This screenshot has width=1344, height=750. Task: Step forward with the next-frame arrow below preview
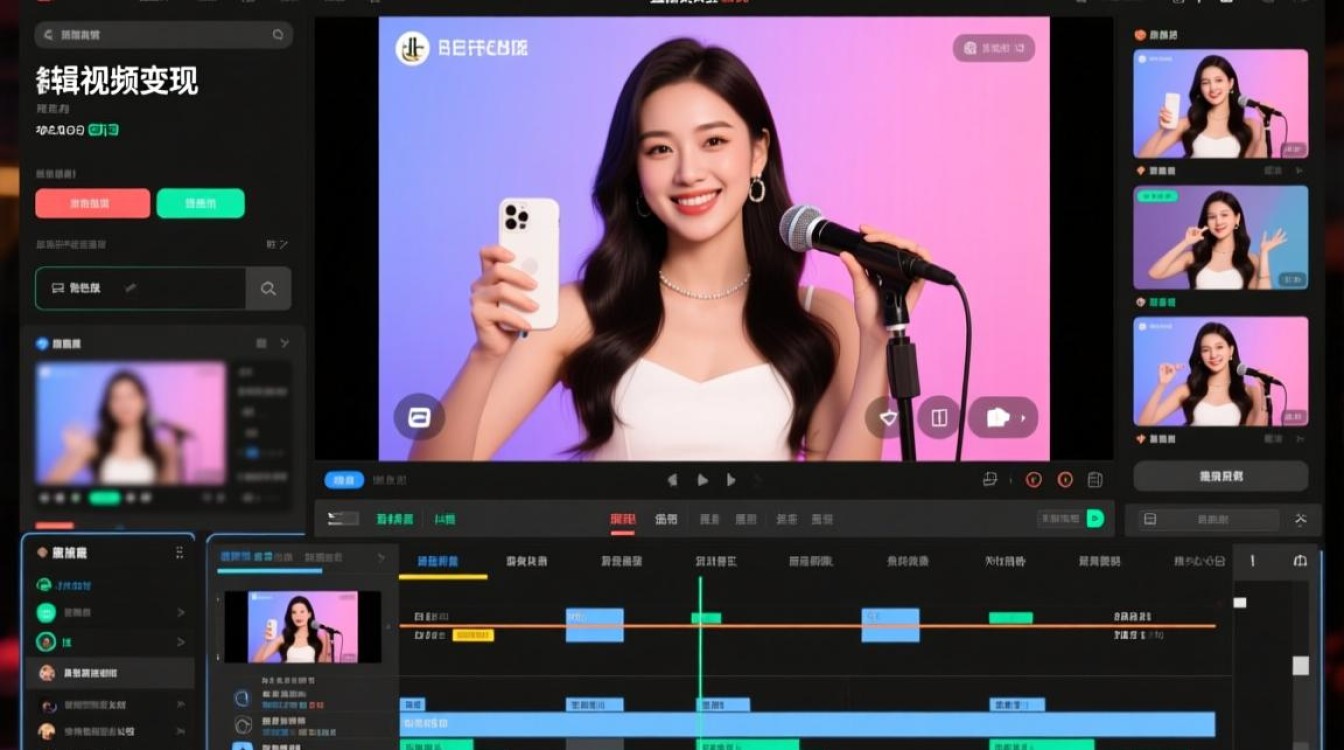tap(731, 480)
